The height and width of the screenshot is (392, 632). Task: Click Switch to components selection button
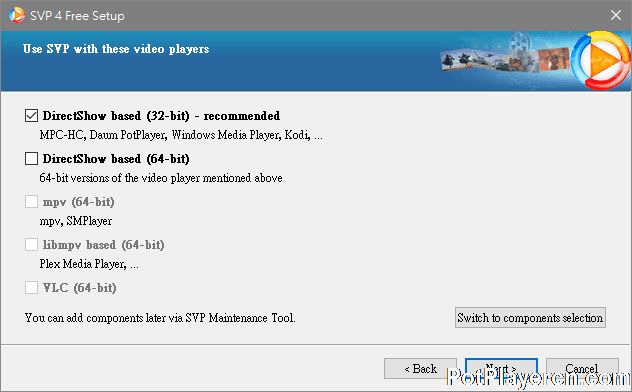click(x=530, y=318)
